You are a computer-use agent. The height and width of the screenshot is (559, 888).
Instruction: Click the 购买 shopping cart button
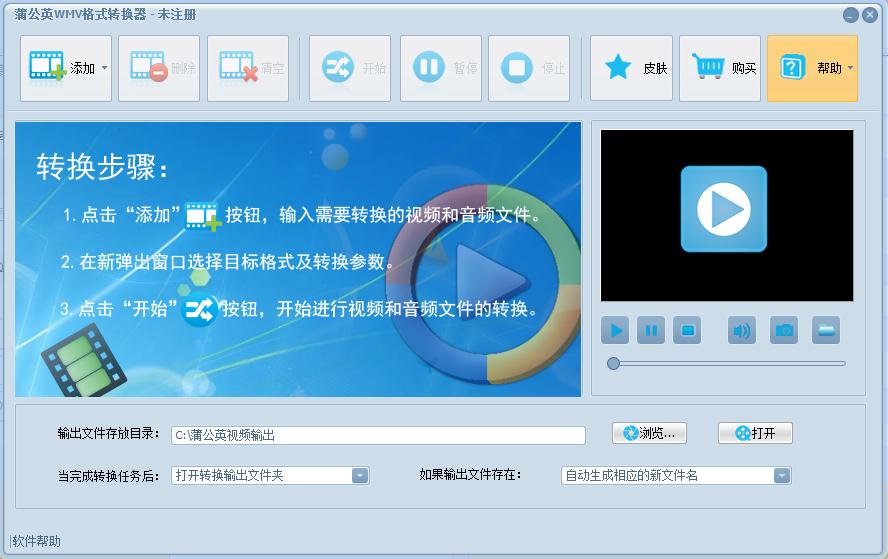click(720, 69)
